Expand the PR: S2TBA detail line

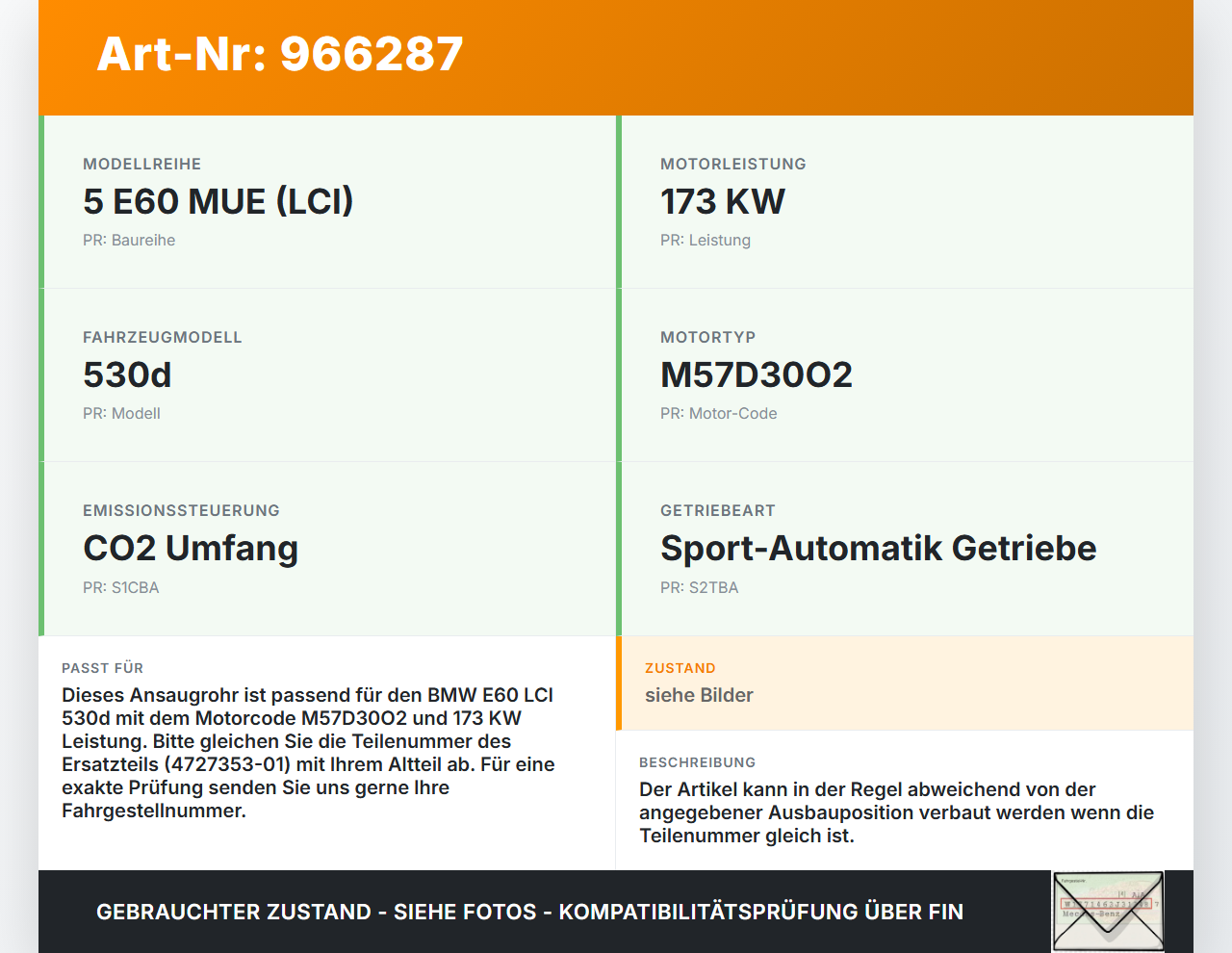[699, 587]
